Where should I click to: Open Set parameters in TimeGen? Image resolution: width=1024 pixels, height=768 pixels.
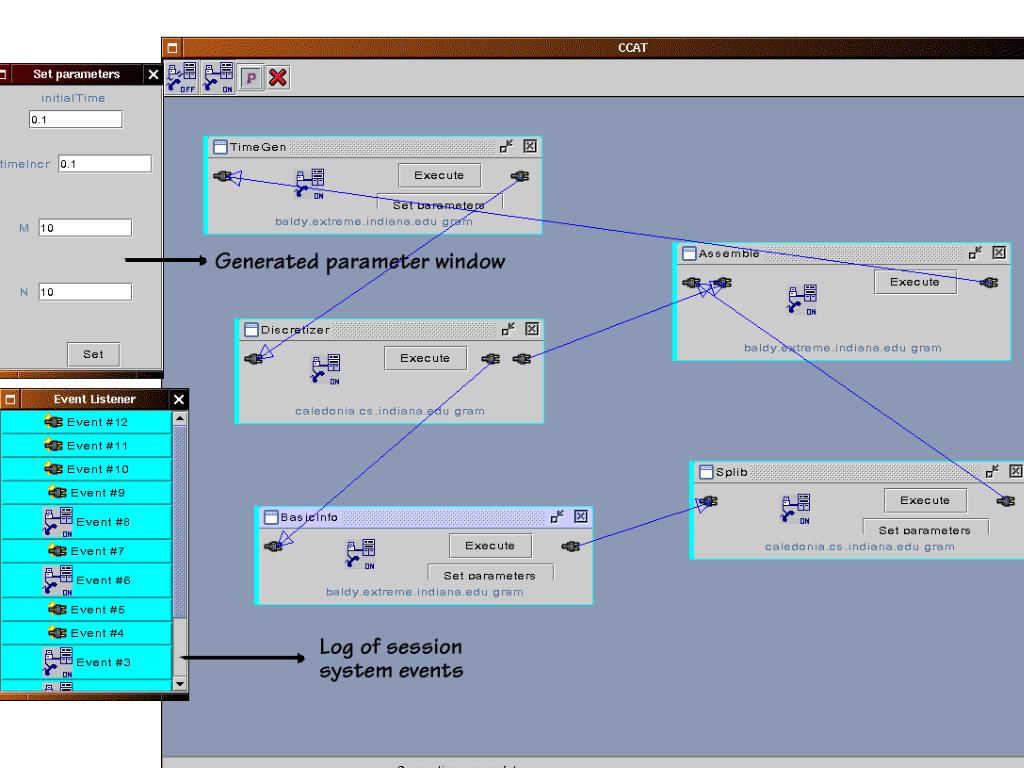point(440,202)
